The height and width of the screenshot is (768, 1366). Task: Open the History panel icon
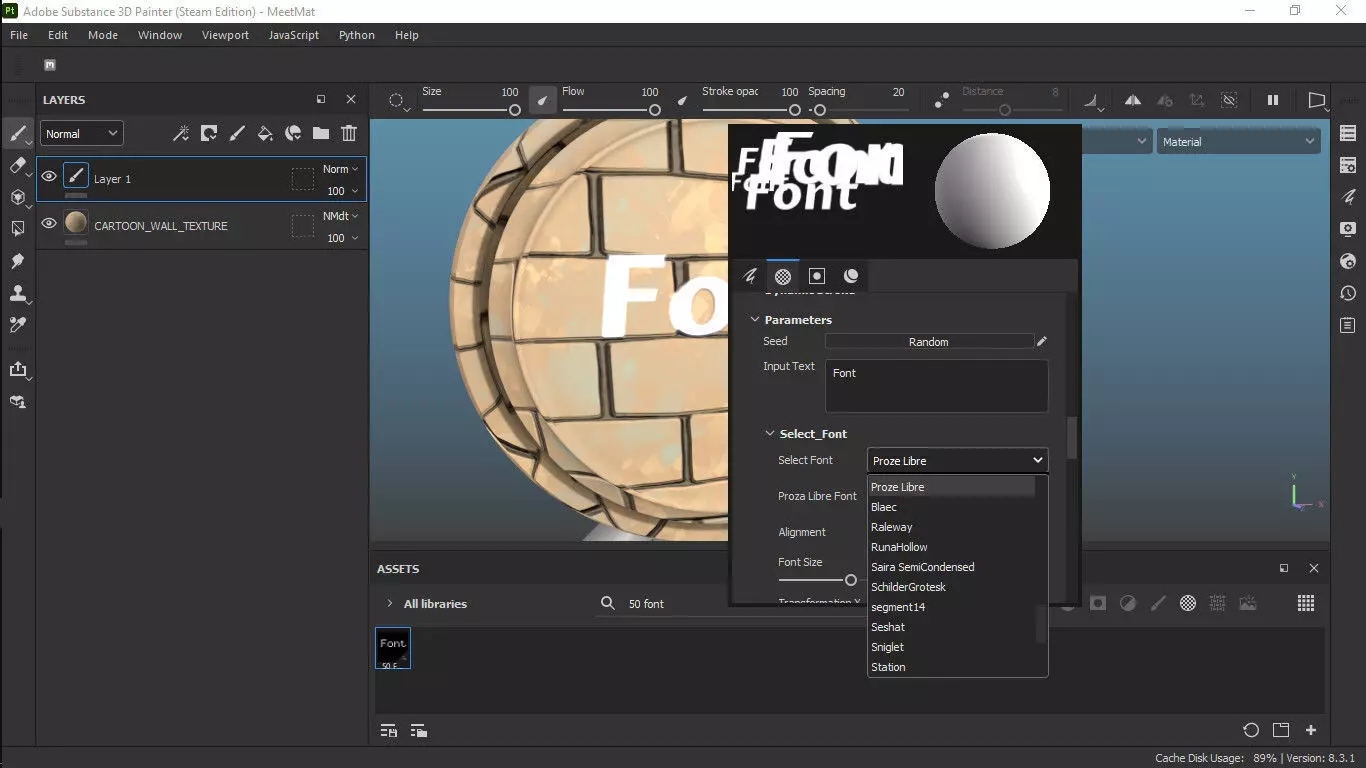pos(1348,293)
